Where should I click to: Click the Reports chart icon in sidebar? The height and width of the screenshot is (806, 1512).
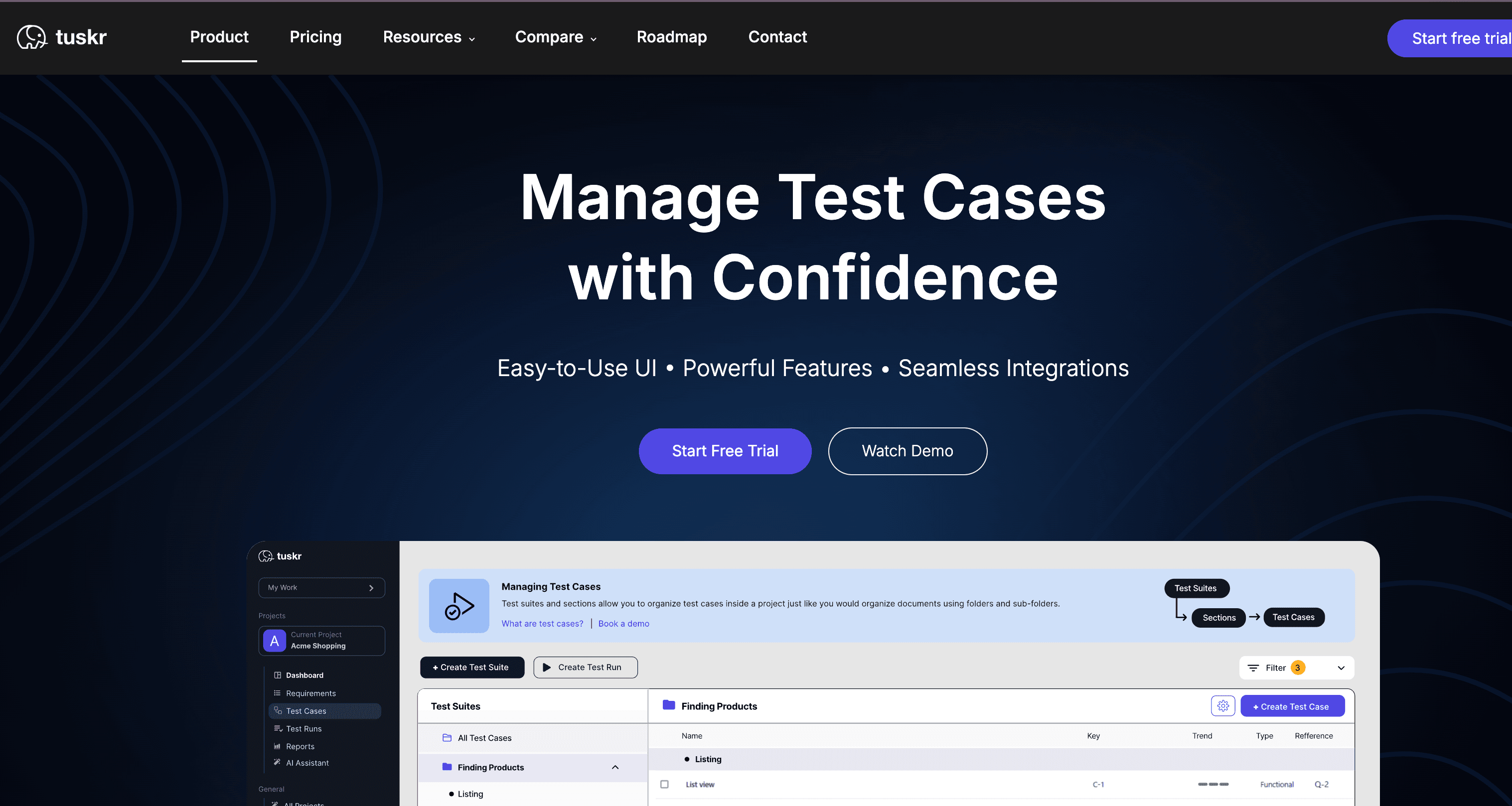278,746
